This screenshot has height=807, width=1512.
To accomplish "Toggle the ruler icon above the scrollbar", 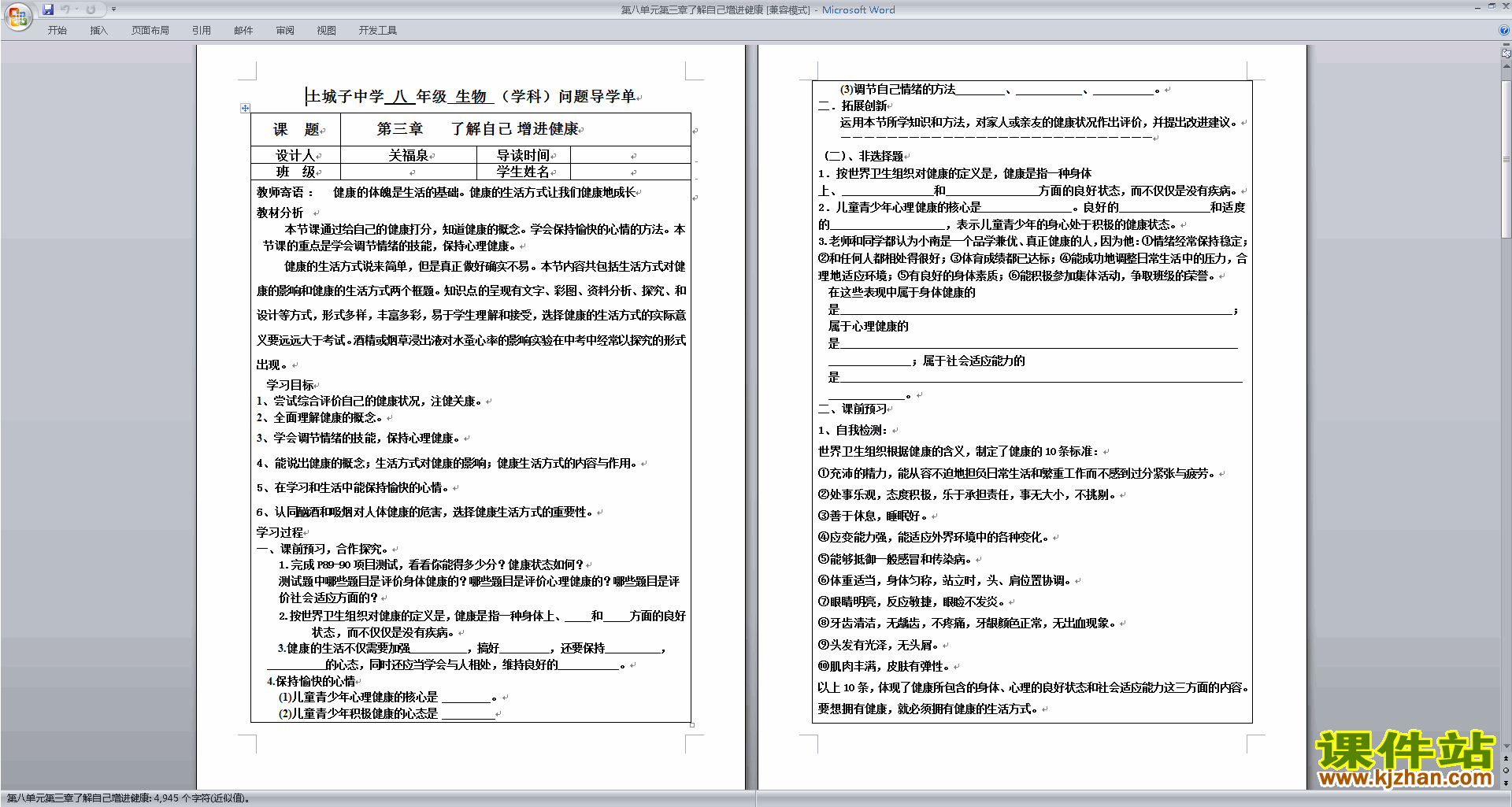I will [1506, 54].
